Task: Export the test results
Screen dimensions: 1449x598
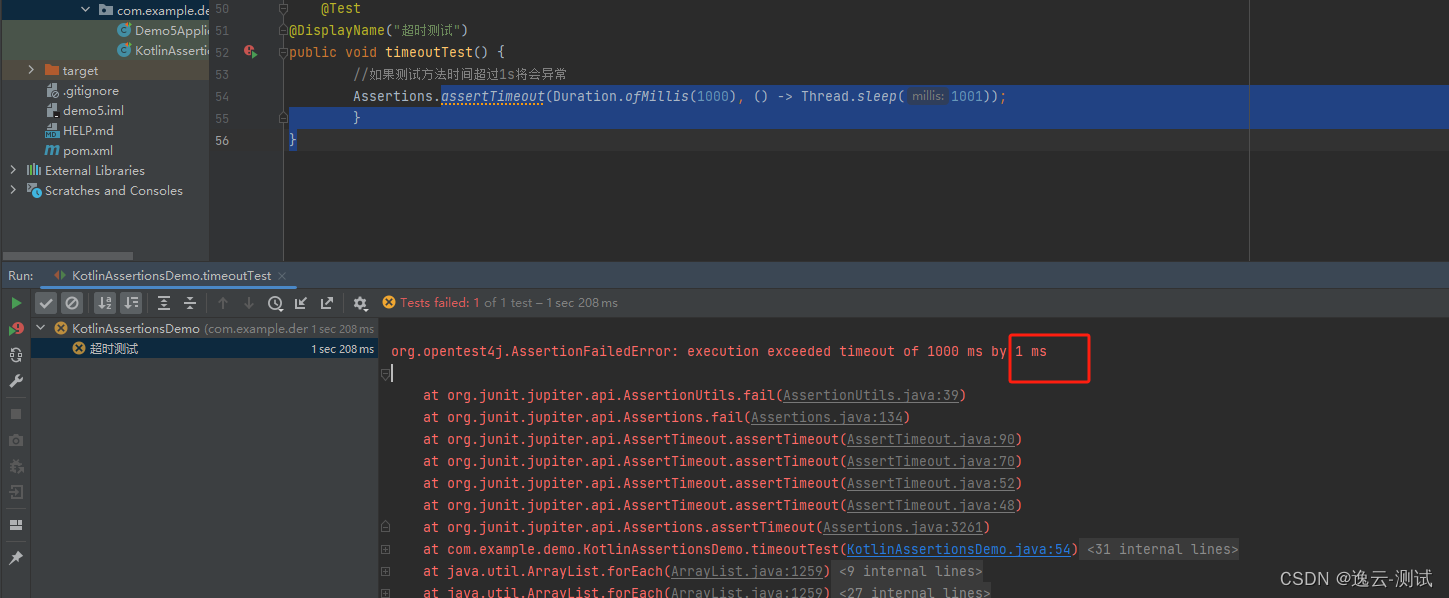Action: pos(326,302)
